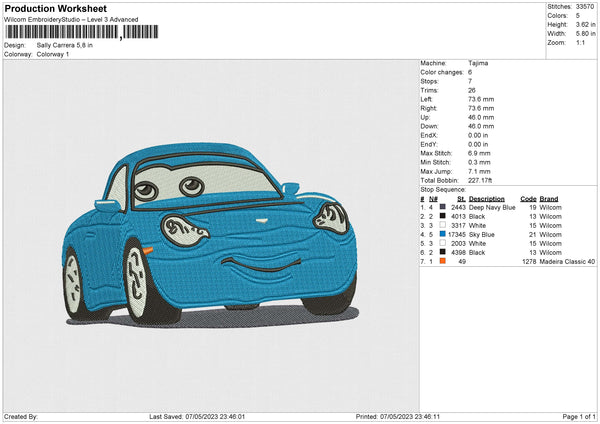The height and width of the screenshot is (424, 600).
Task: Click the white swatch in stop row 5
Action: pos(443,243)
